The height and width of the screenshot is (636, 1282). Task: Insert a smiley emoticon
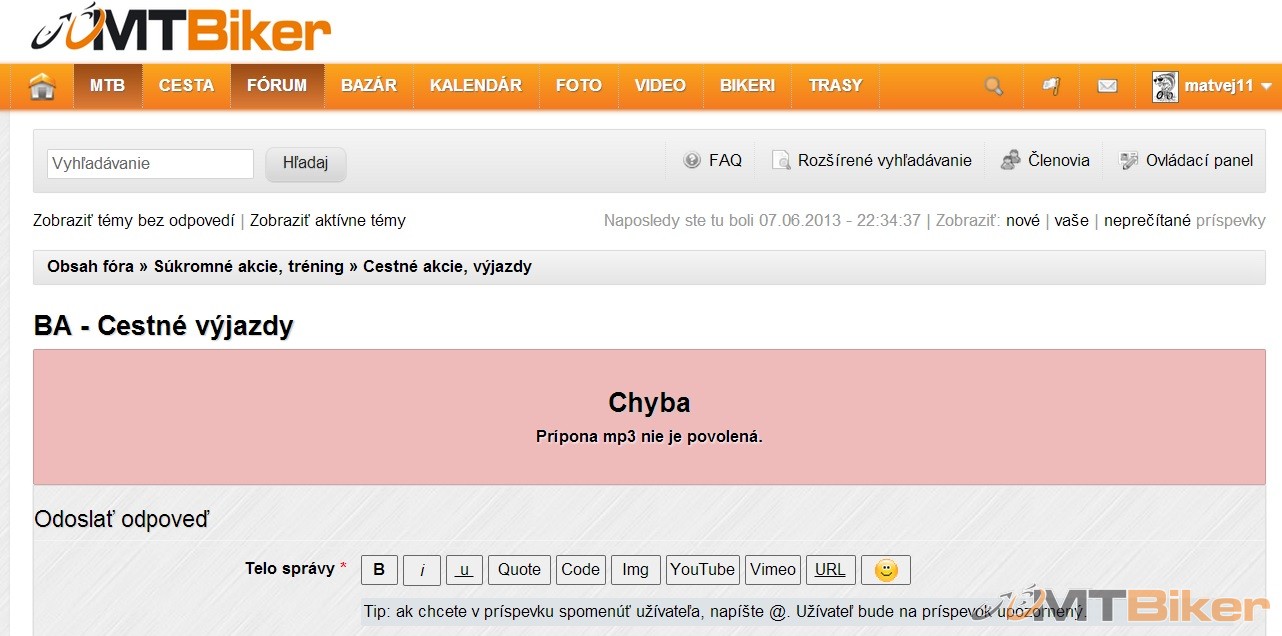click(885, 570)
